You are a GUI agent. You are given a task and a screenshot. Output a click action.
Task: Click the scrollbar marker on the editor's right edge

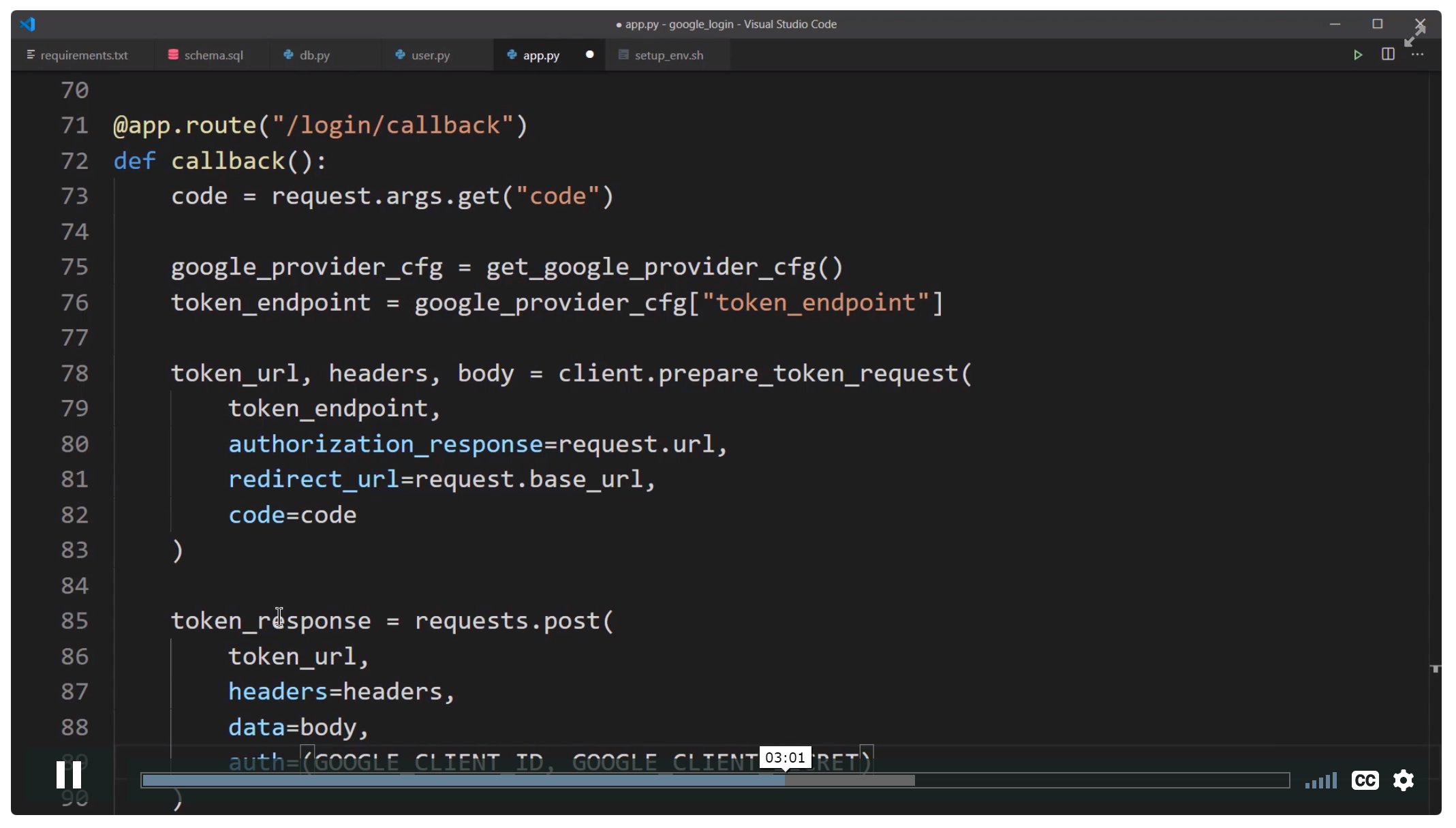click(1435, 669)
